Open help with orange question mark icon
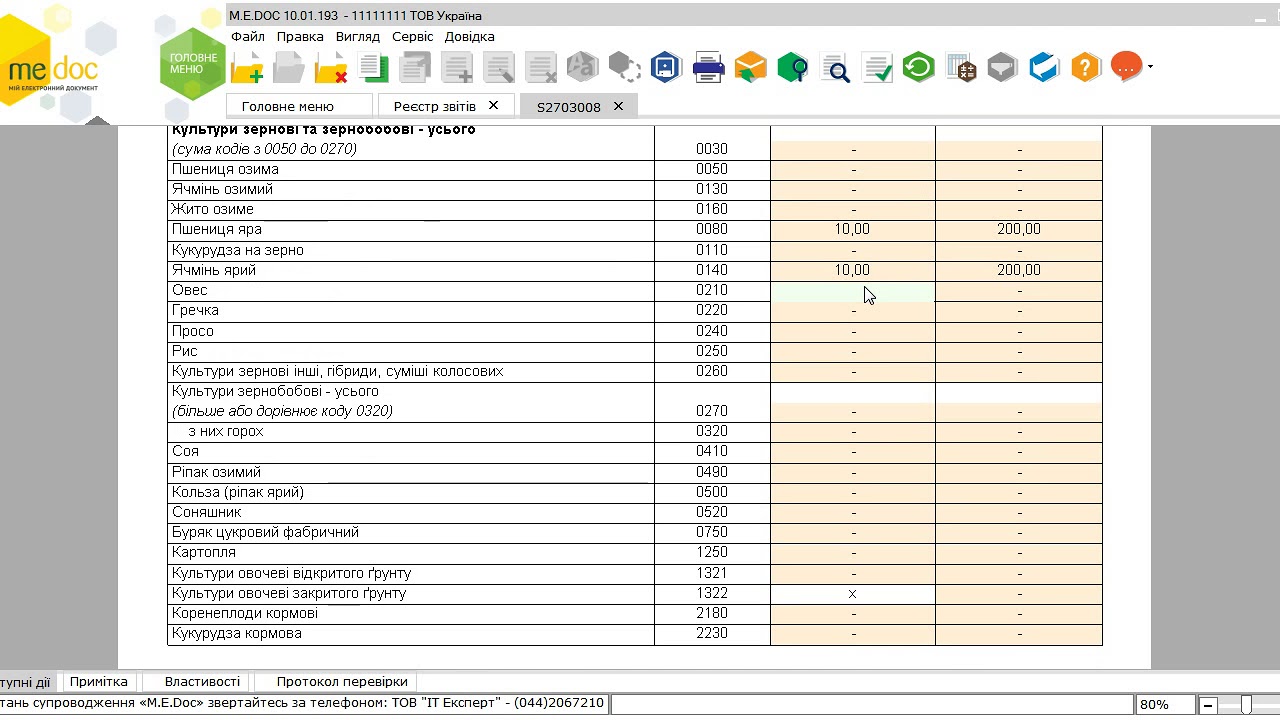 [1085, 68]
